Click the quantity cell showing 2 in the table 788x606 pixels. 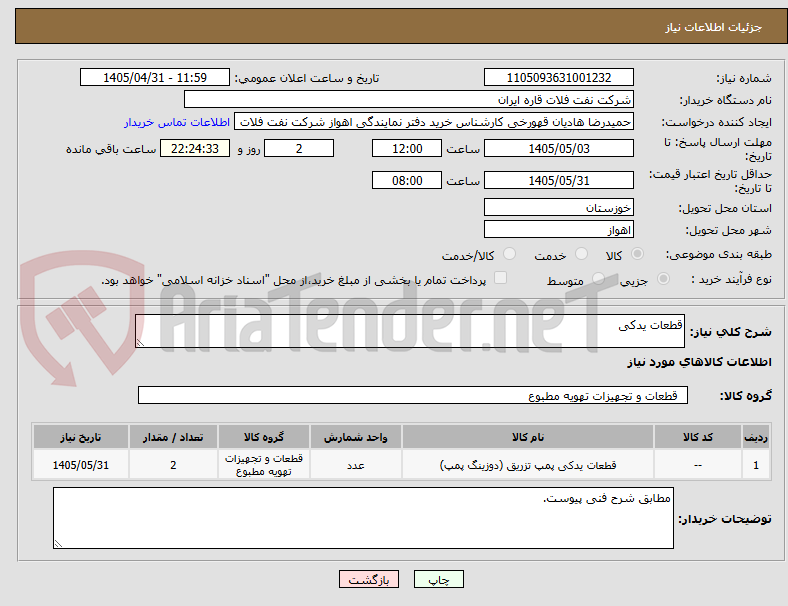coord(173,465)
